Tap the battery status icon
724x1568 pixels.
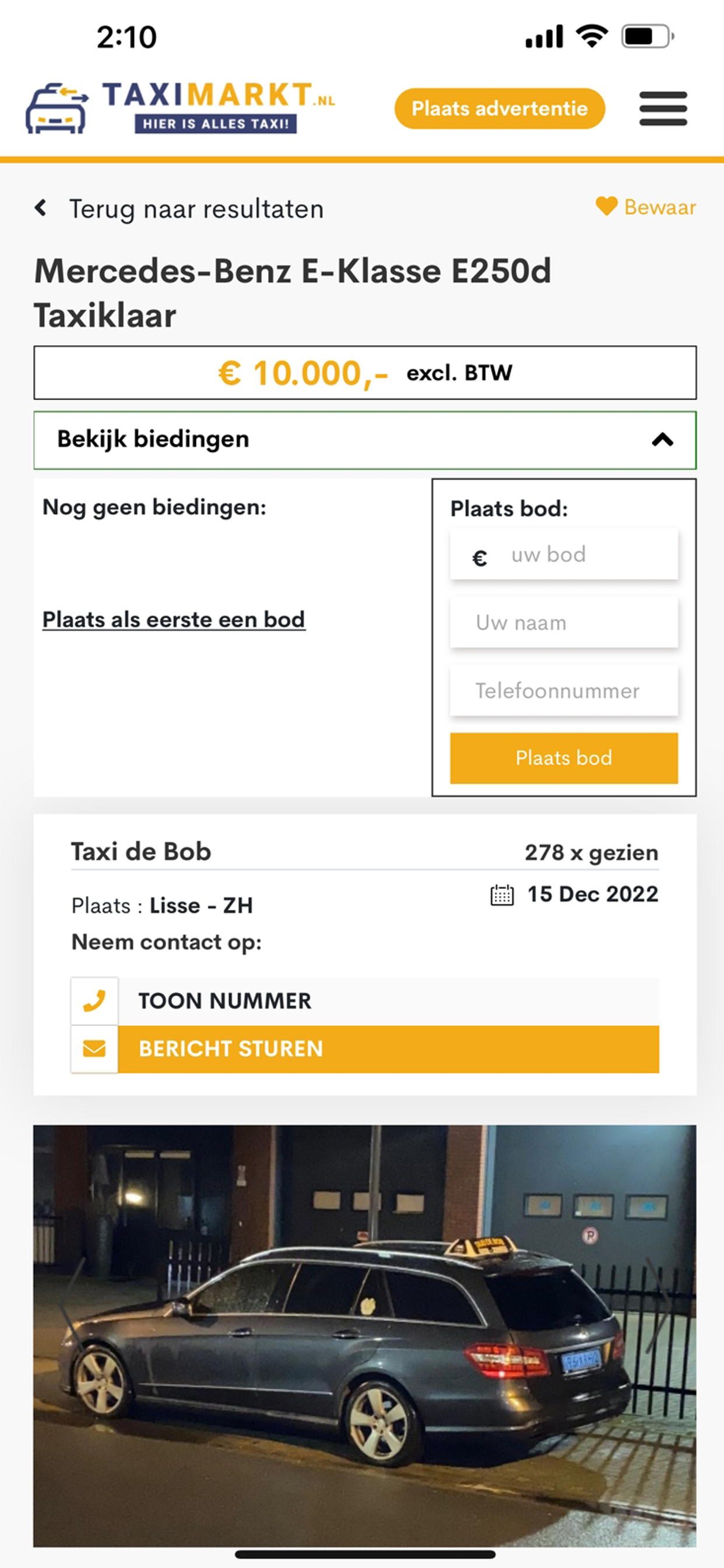(647, 37)
